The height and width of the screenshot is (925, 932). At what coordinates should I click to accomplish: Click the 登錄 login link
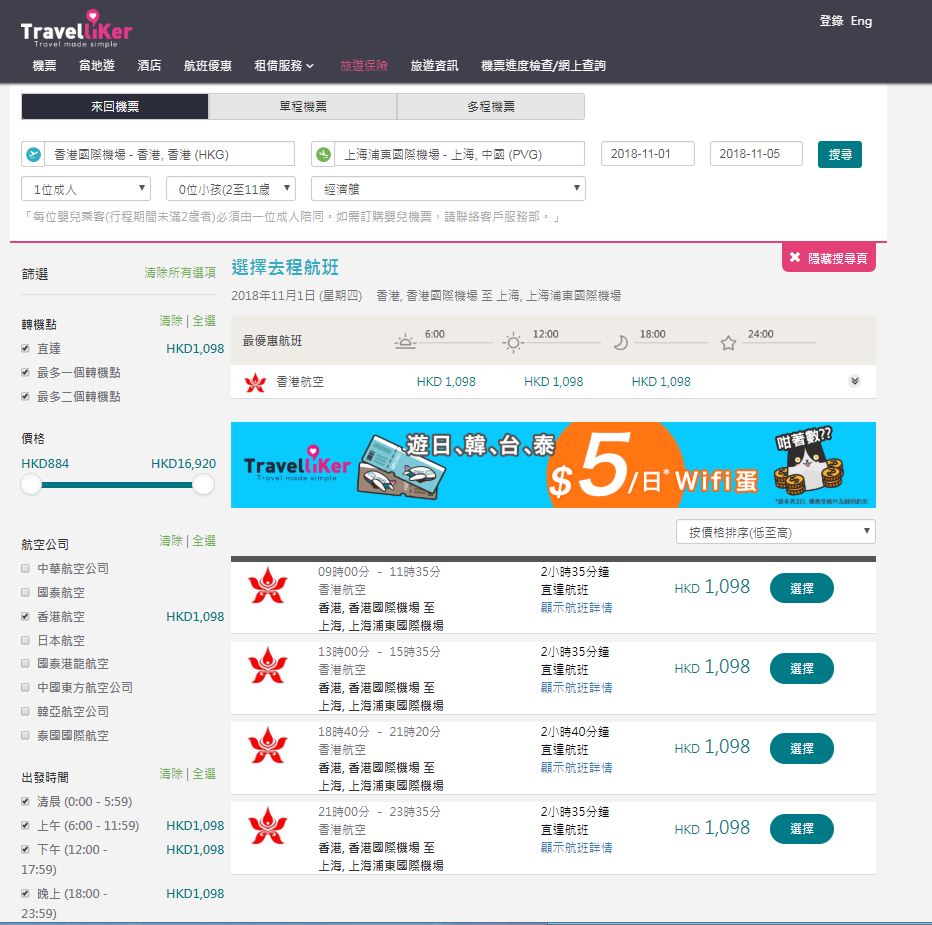tap(832, 21)
